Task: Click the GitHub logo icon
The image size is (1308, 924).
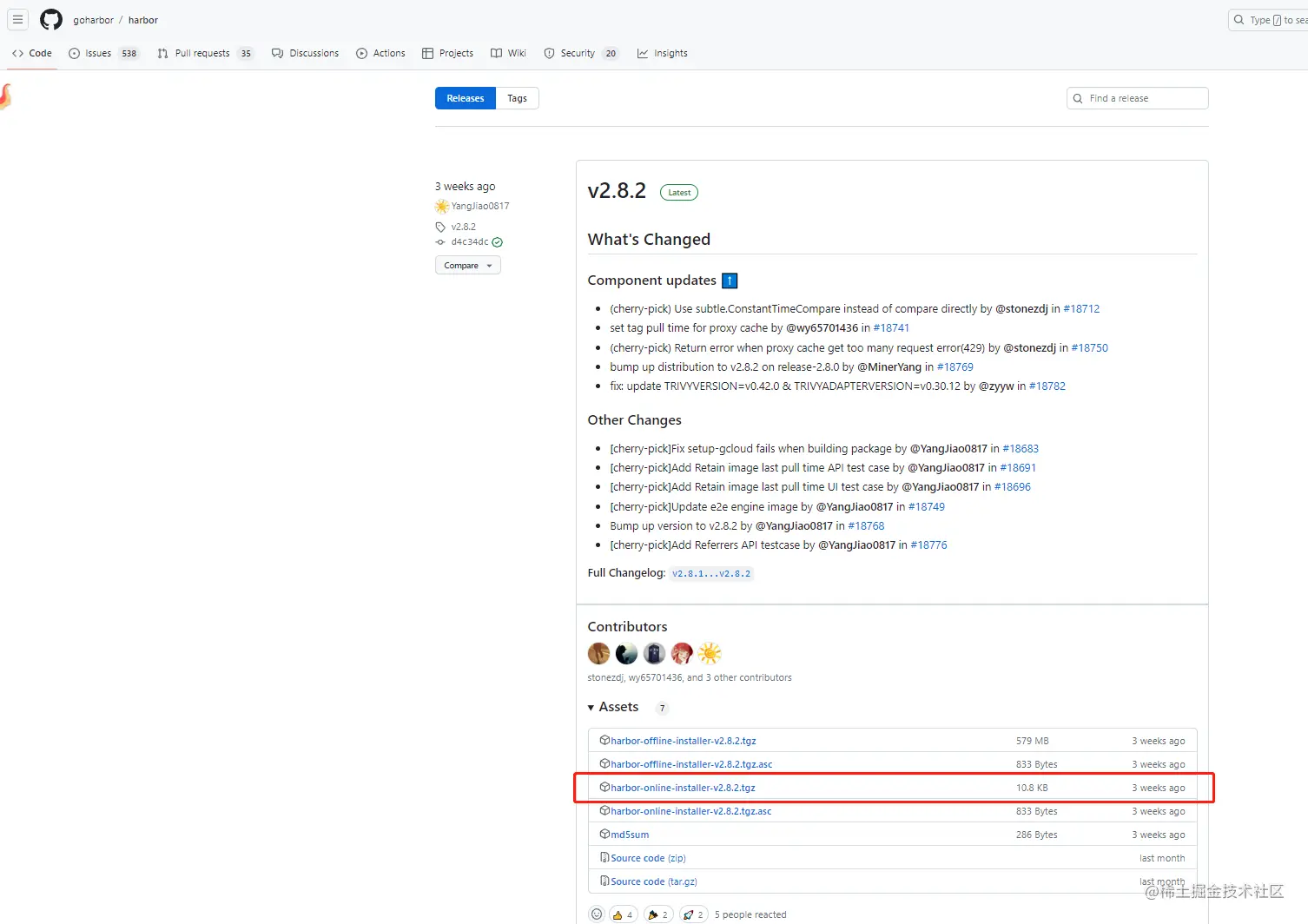Action: [x=51, y=19]
